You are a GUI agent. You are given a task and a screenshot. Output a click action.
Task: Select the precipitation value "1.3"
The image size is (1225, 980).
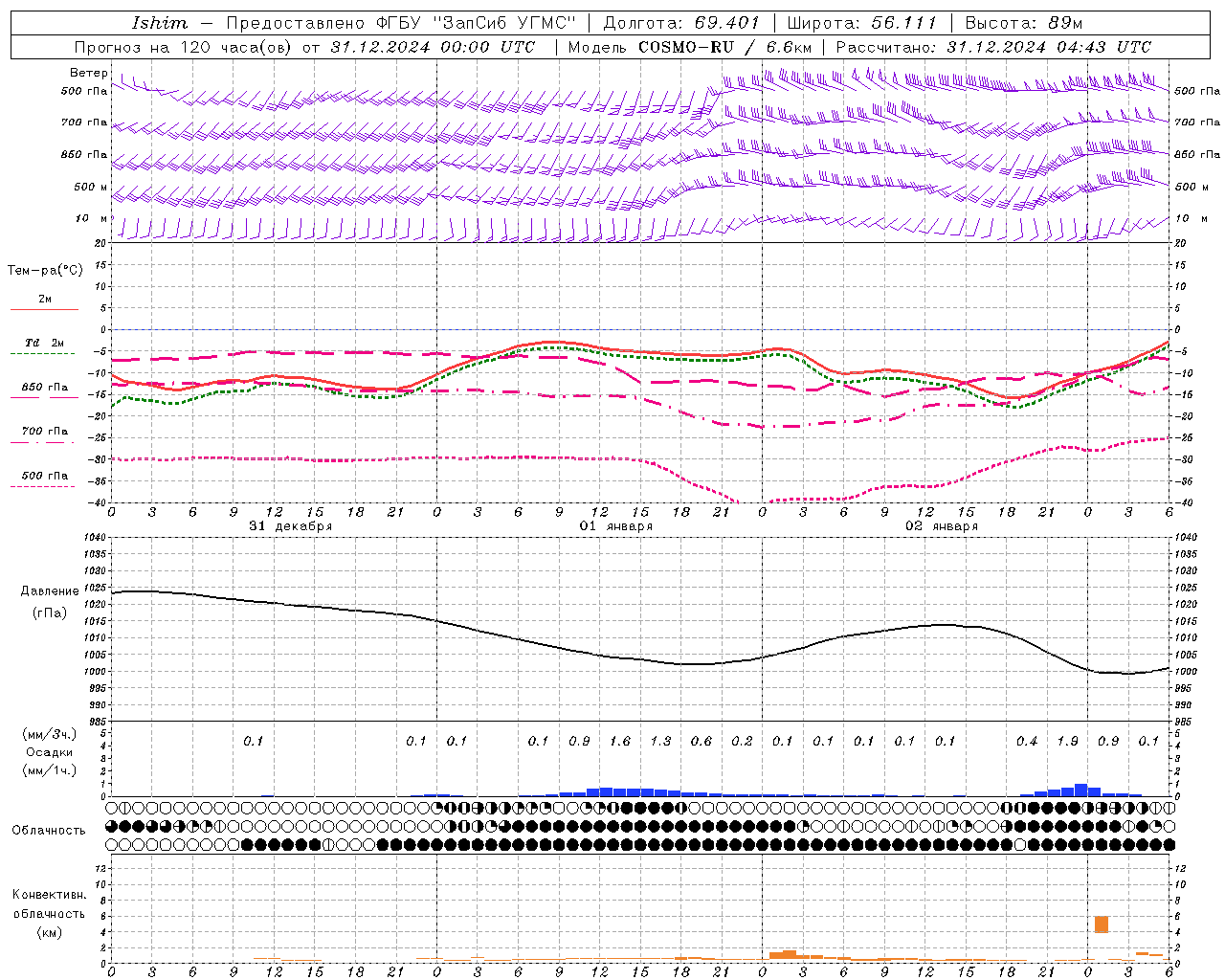(660, 741)
